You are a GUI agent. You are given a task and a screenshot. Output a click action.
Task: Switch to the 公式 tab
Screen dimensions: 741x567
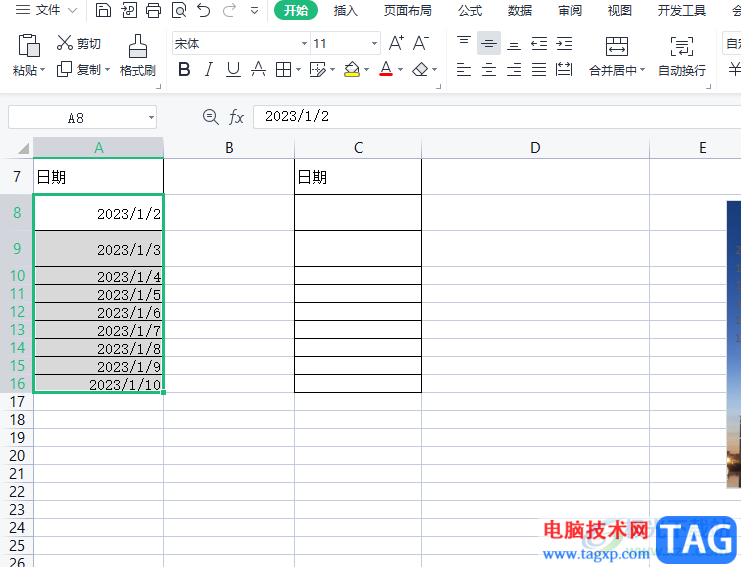click(470, 10)
